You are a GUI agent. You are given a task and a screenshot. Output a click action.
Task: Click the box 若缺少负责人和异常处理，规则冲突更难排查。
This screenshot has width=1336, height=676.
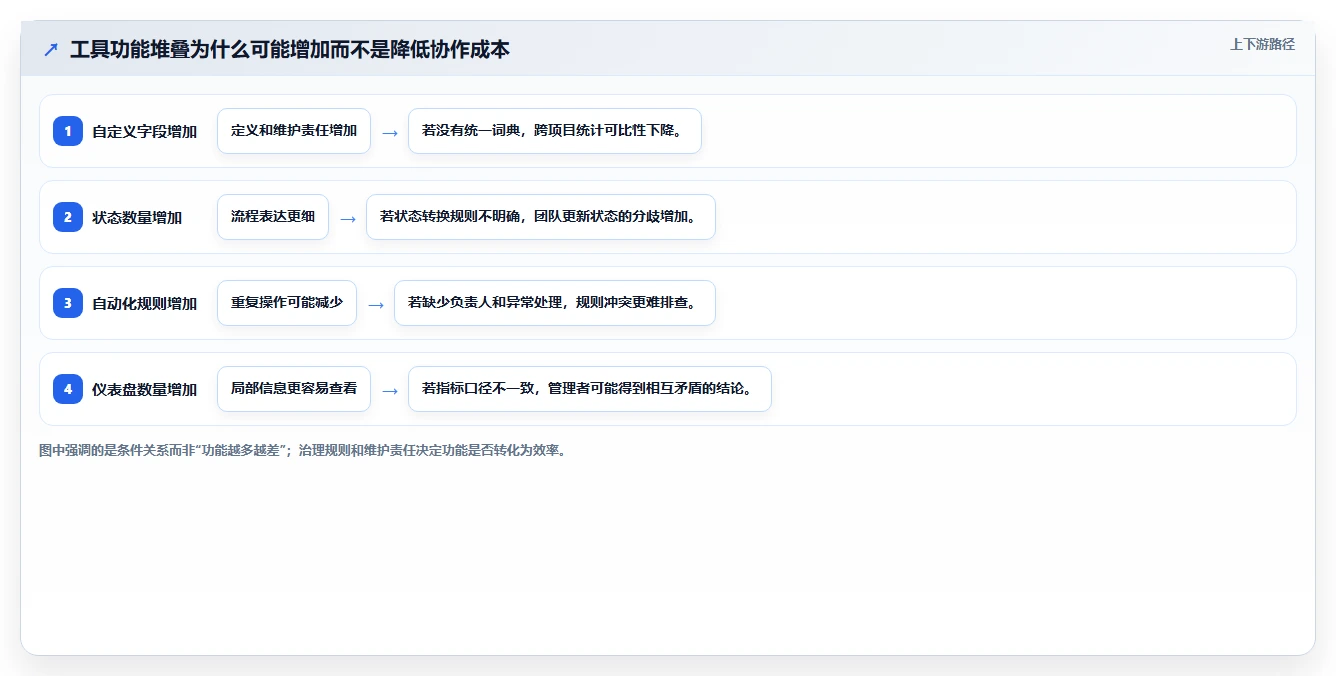[x=555, y=303]
